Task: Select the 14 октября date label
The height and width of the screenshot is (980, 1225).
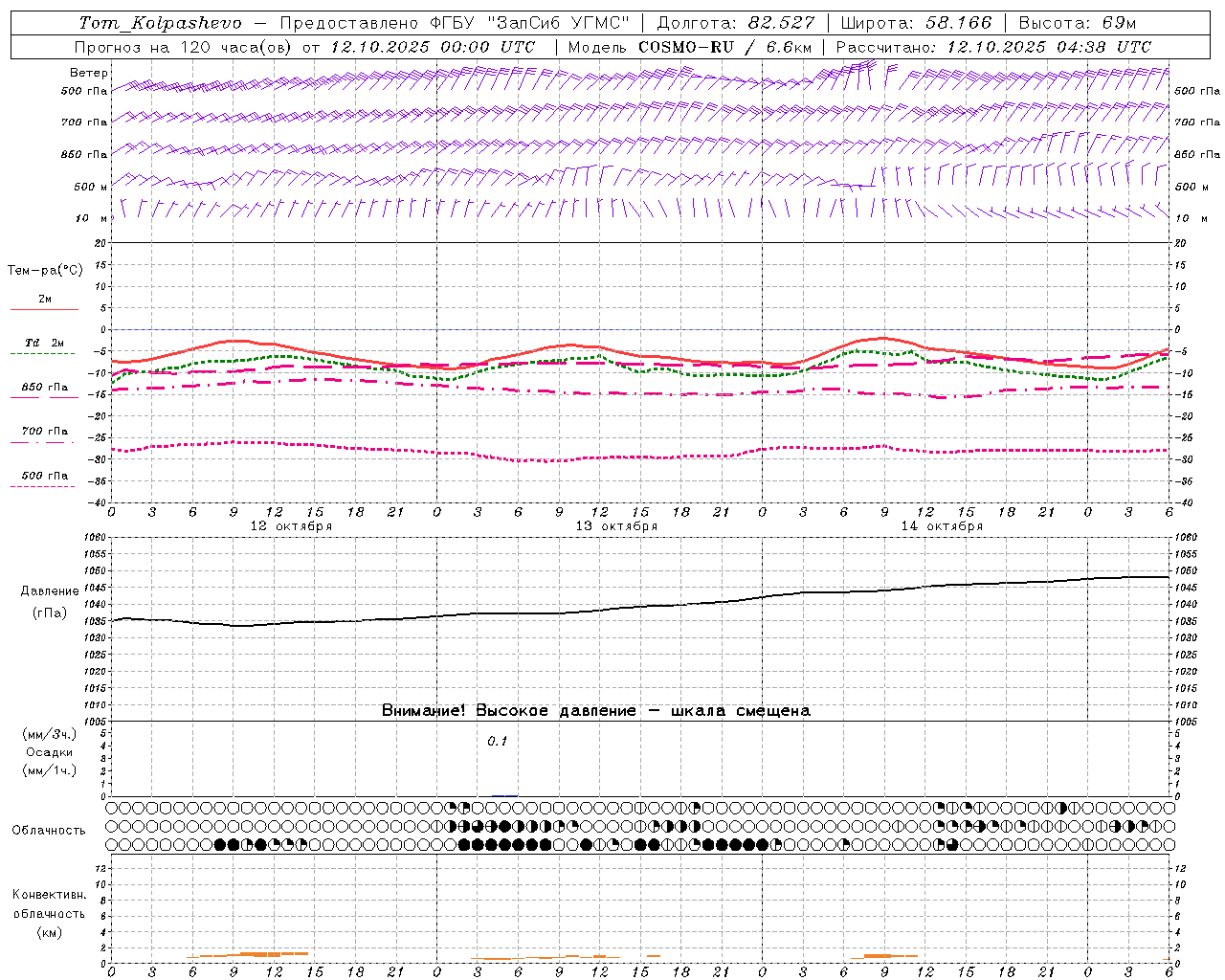Action: coord(942,526)
